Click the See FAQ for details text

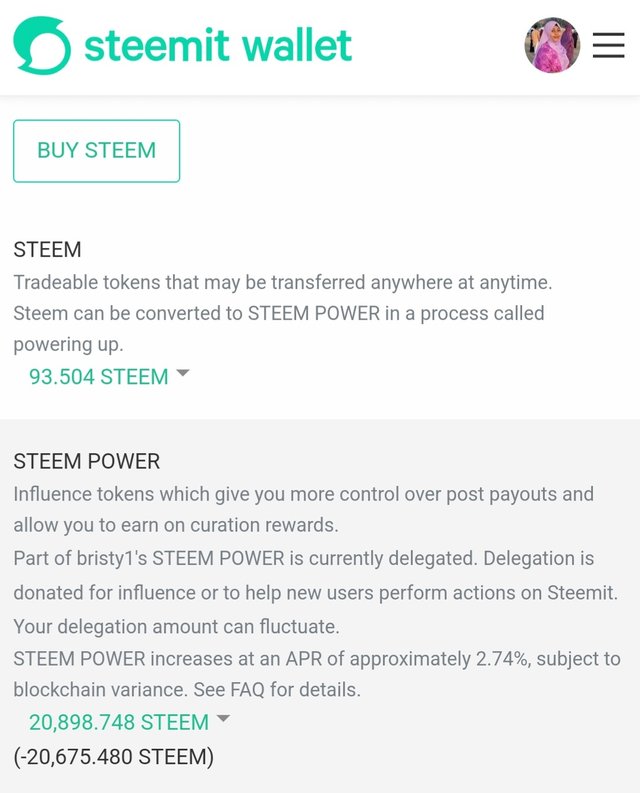pyautogui.click(x=277, y=689)
